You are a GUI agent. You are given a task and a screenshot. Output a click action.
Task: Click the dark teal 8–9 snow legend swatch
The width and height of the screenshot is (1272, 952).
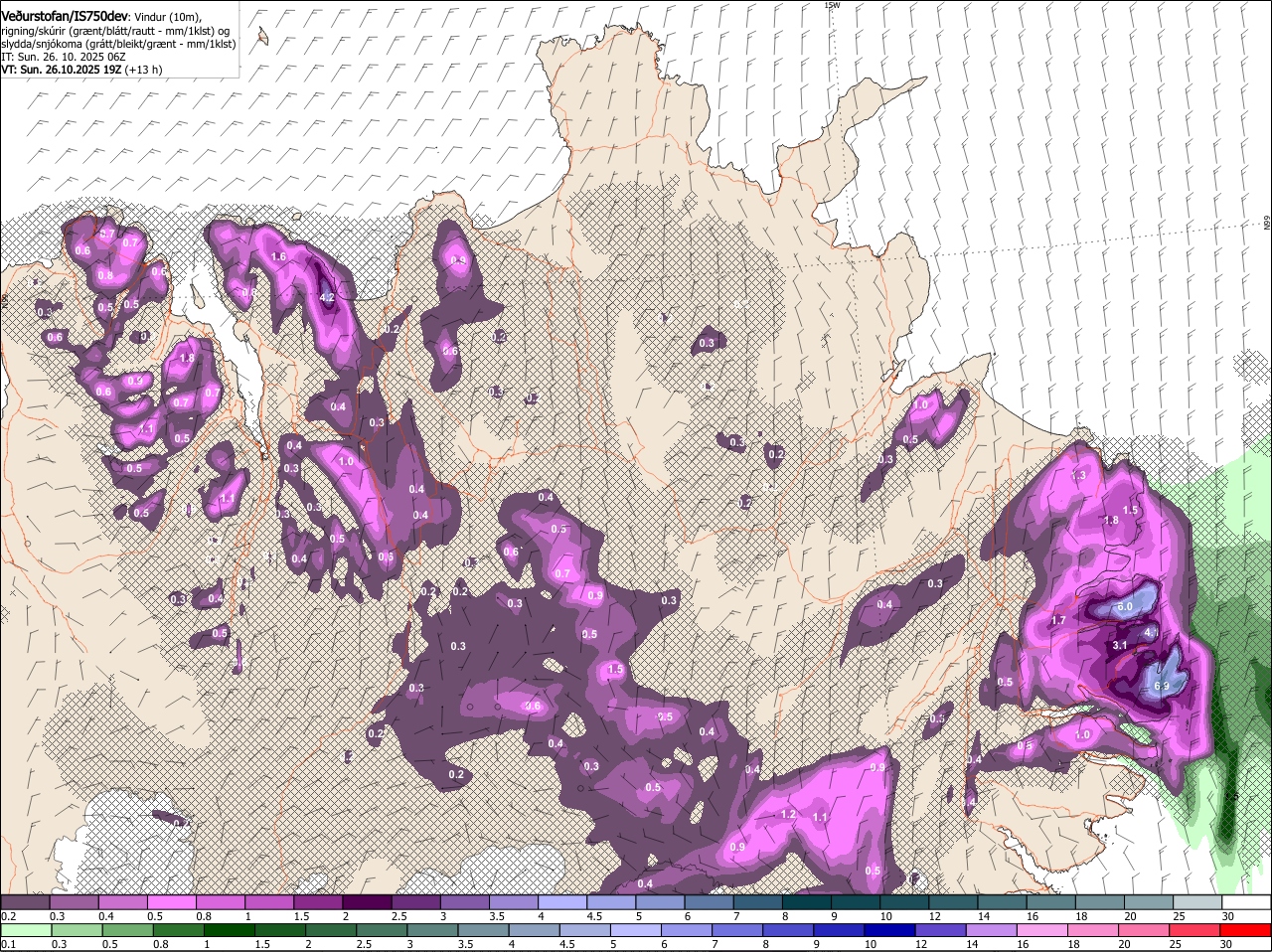click(807, 901)
